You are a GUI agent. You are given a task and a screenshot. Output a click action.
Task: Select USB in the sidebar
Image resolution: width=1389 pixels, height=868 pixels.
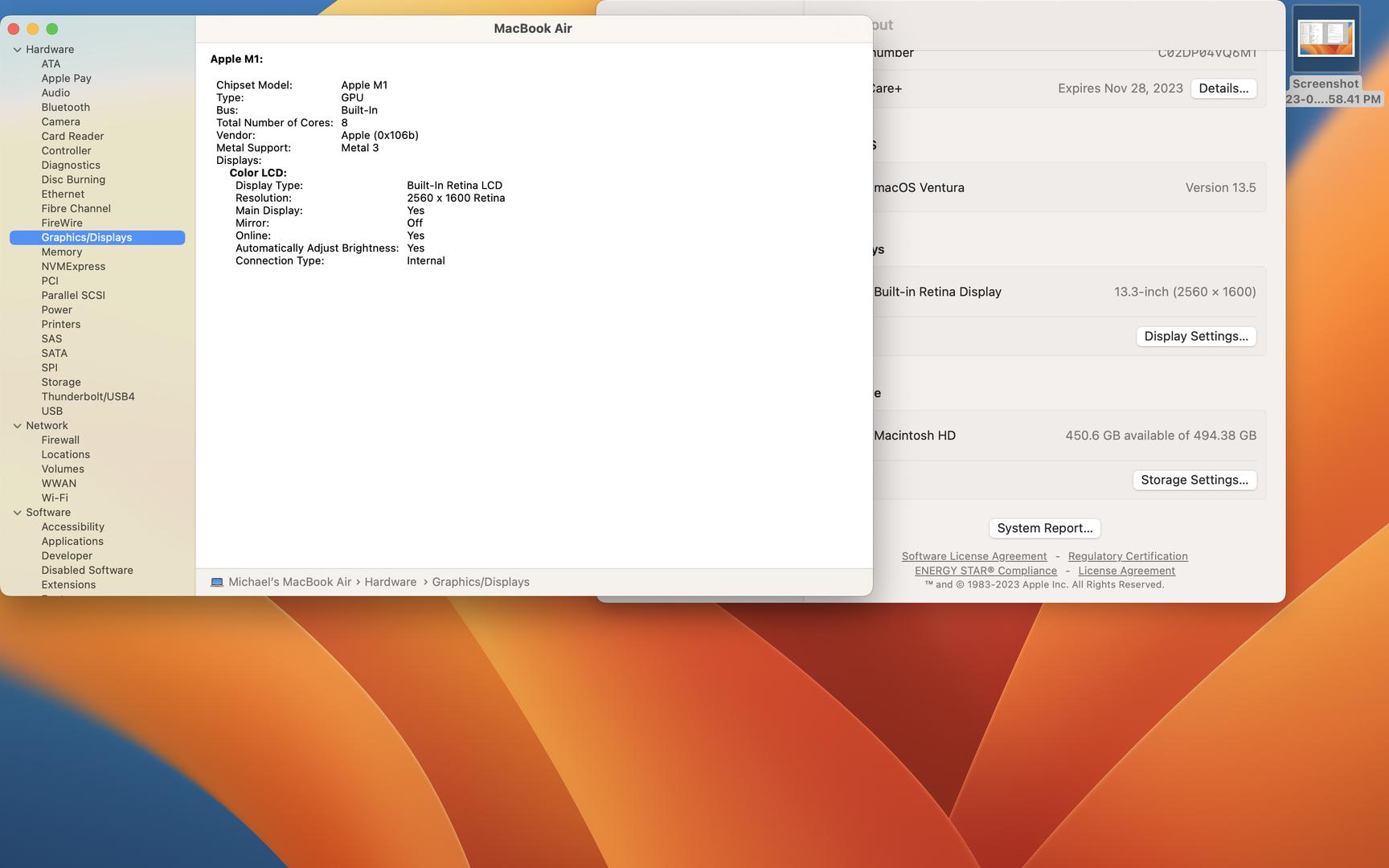coord(51,411)
